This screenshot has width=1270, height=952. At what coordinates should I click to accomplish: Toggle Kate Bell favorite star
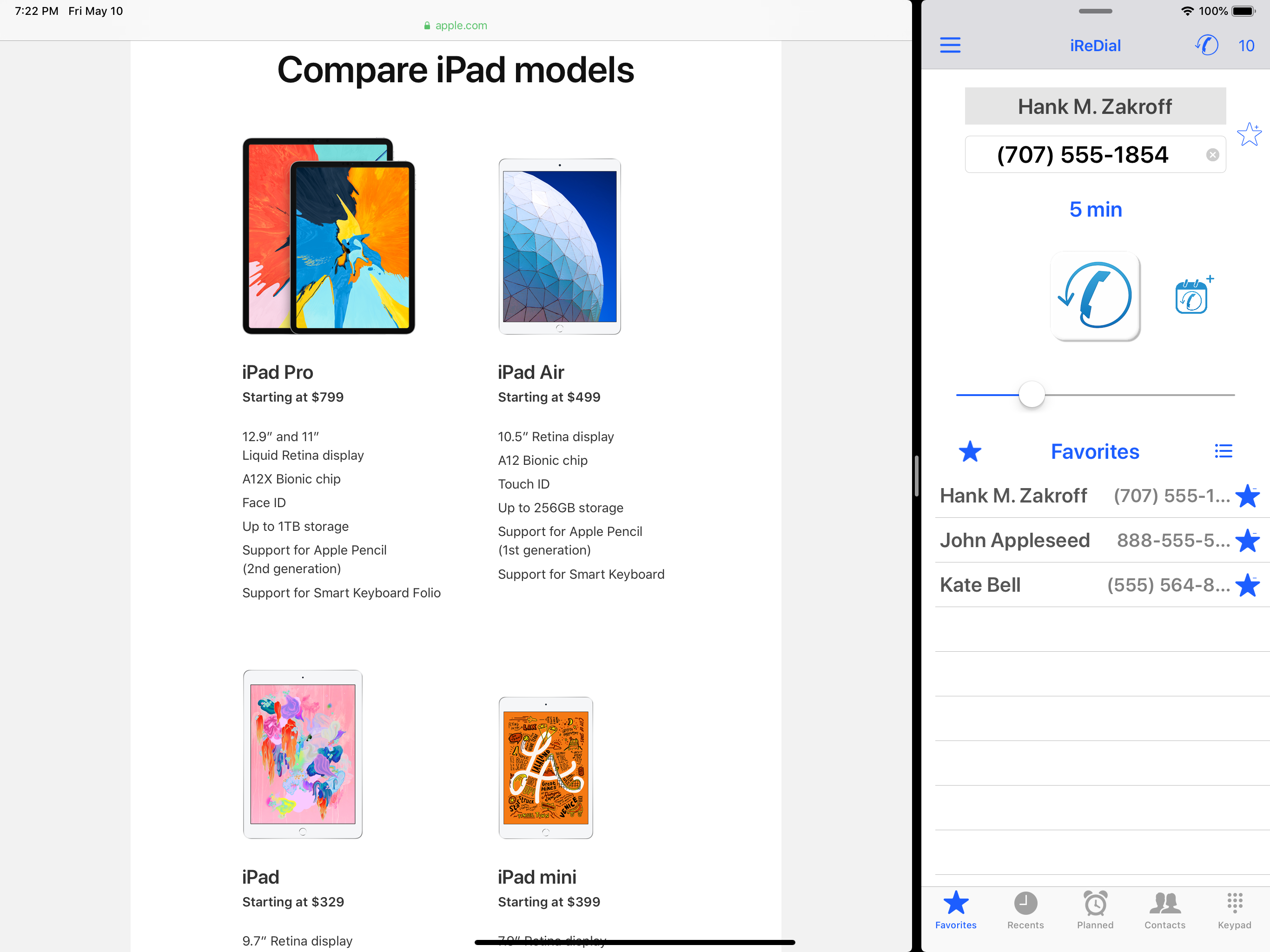[1247, 585]
